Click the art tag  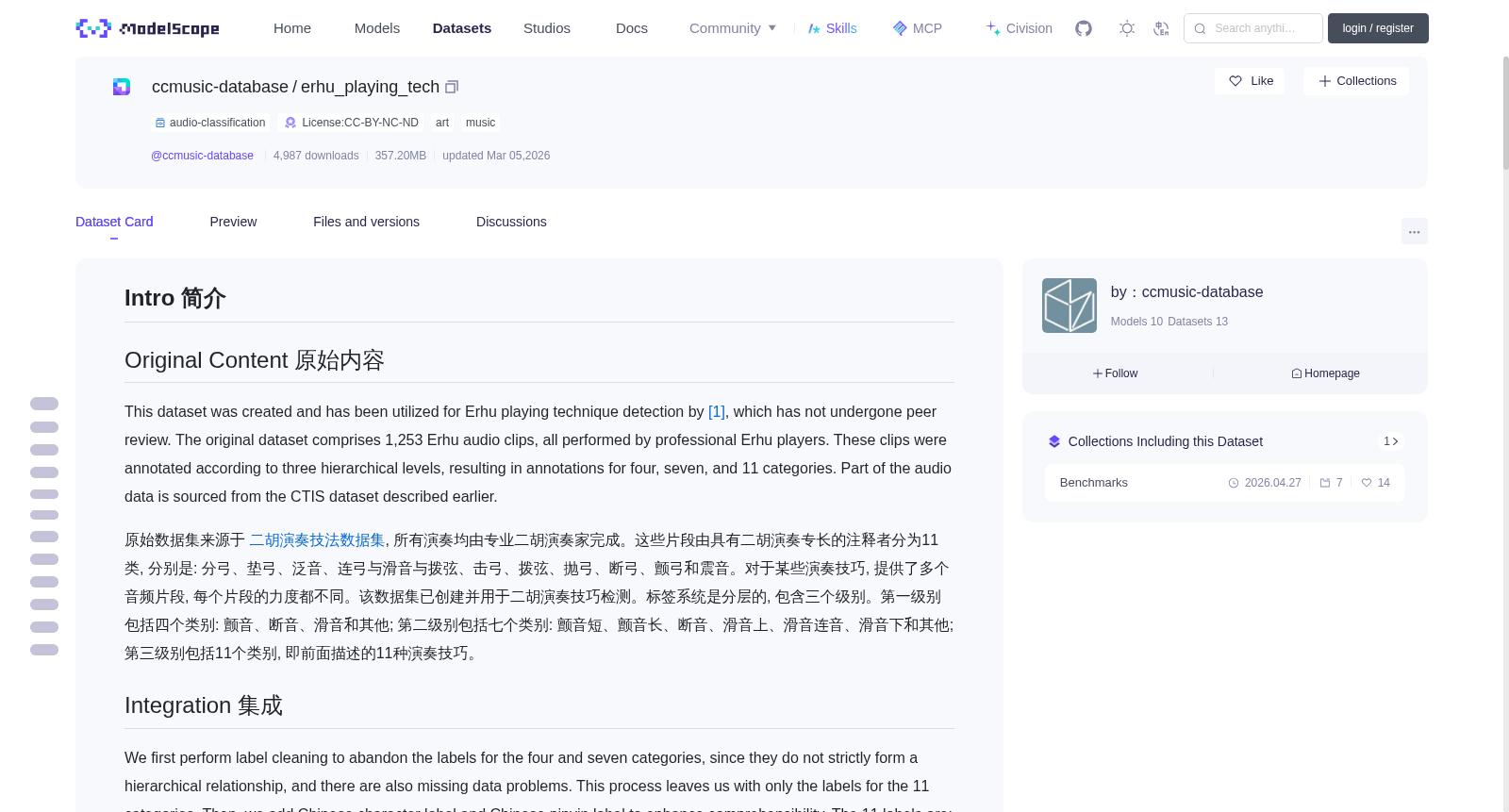click(x=442, y=123)
